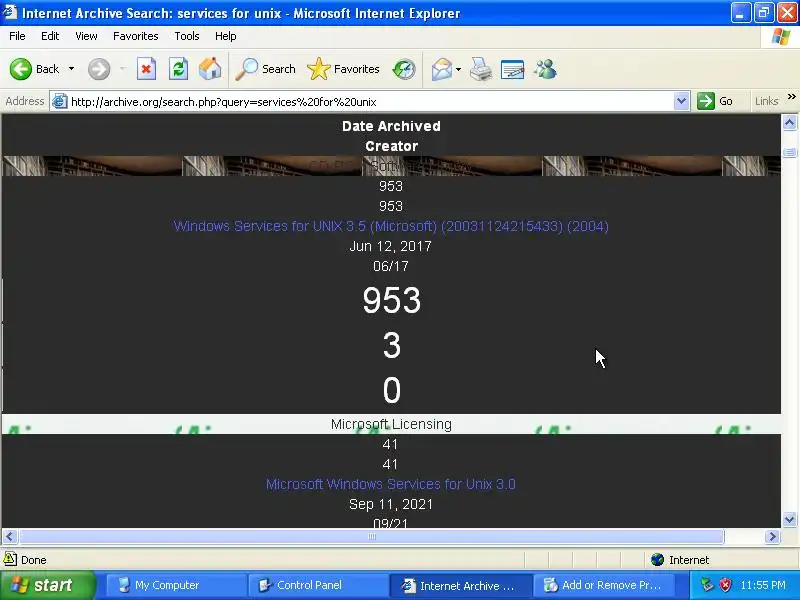Open the Search pane with magnifier
This screenshot has width=800, height=600.
(x=265, y=69)
